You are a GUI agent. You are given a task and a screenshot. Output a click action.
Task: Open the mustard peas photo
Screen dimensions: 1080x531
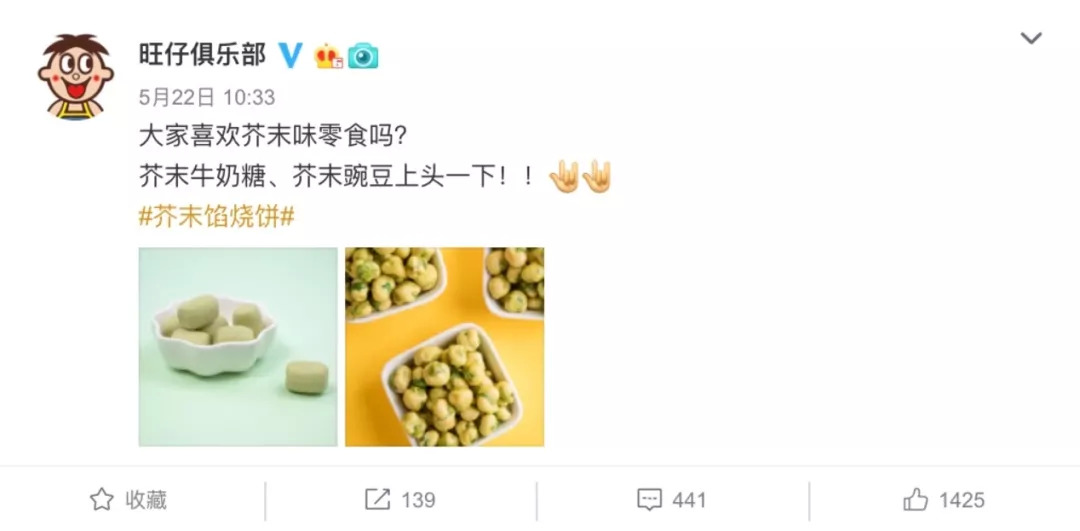444,347
